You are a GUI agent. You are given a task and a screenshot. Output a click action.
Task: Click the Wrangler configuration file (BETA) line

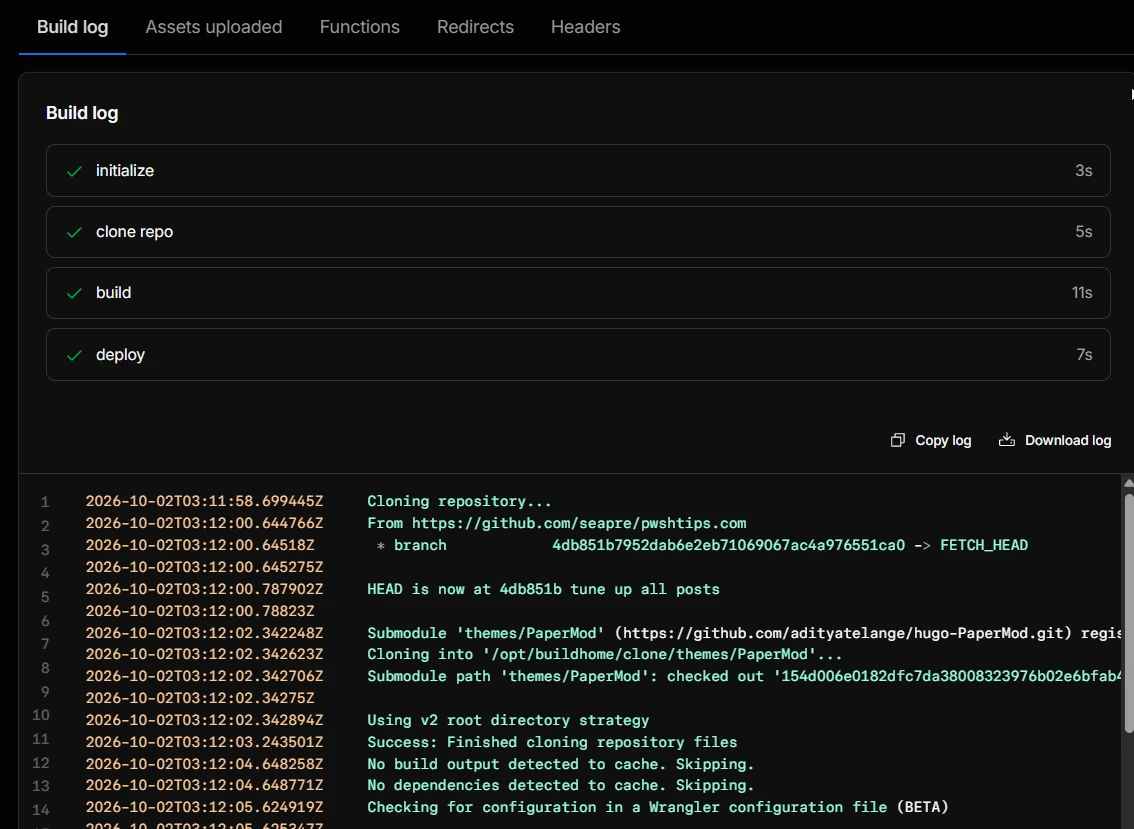(x=657, y=807)
